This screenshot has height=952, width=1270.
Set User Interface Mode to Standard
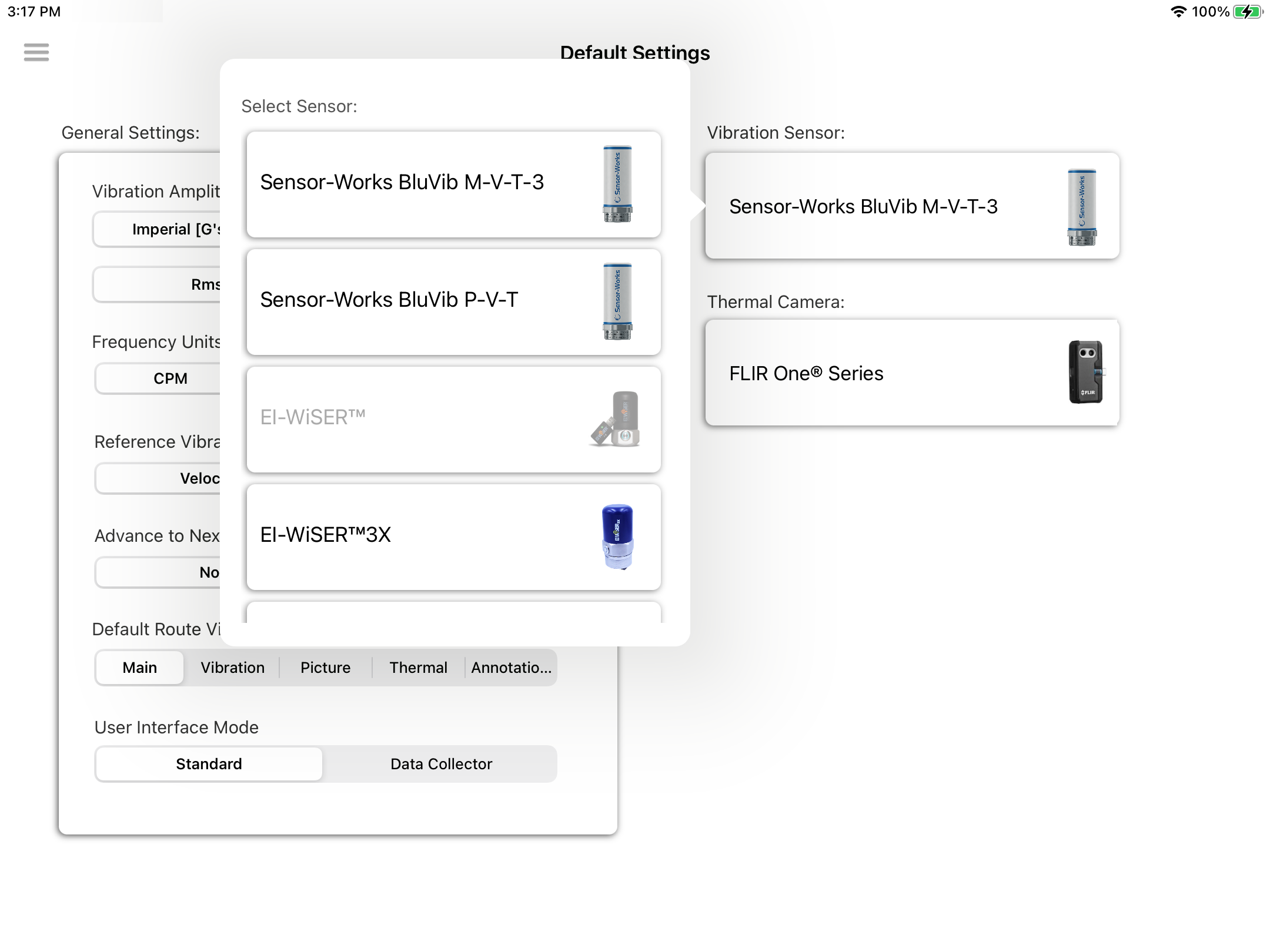(209, 764)
